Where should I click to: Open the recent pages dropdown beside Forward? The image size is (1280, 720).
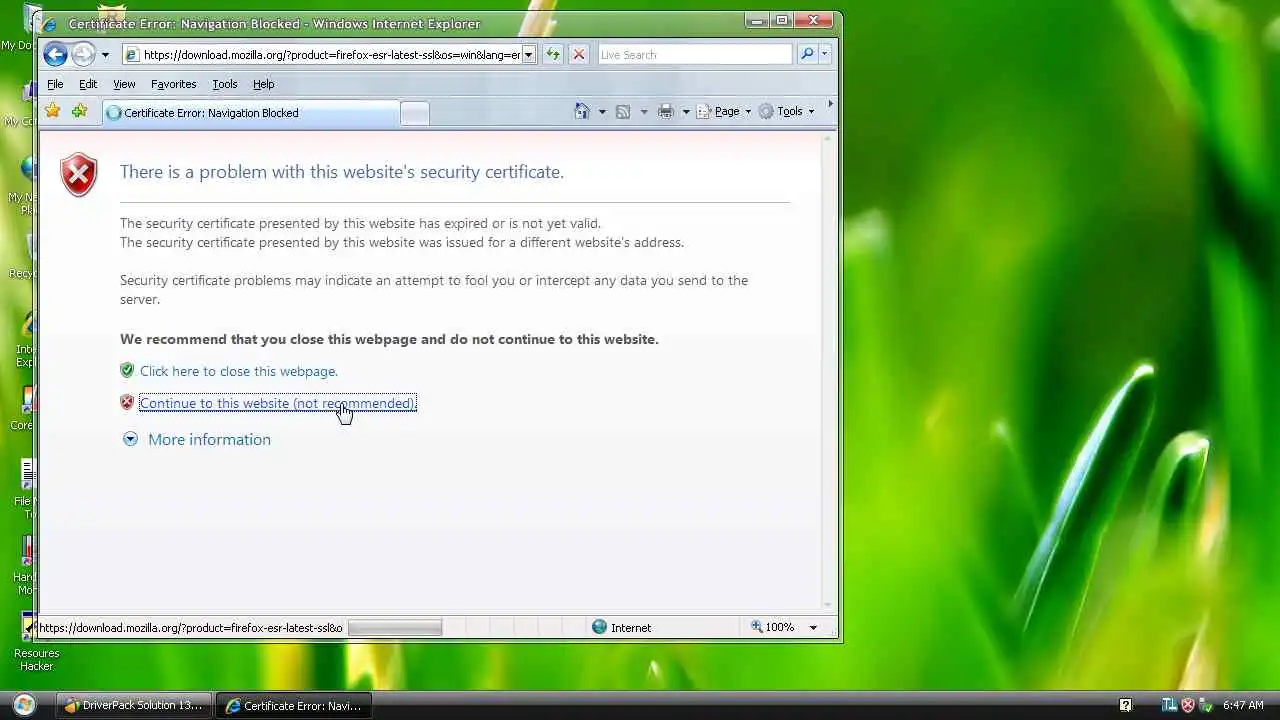105,55
